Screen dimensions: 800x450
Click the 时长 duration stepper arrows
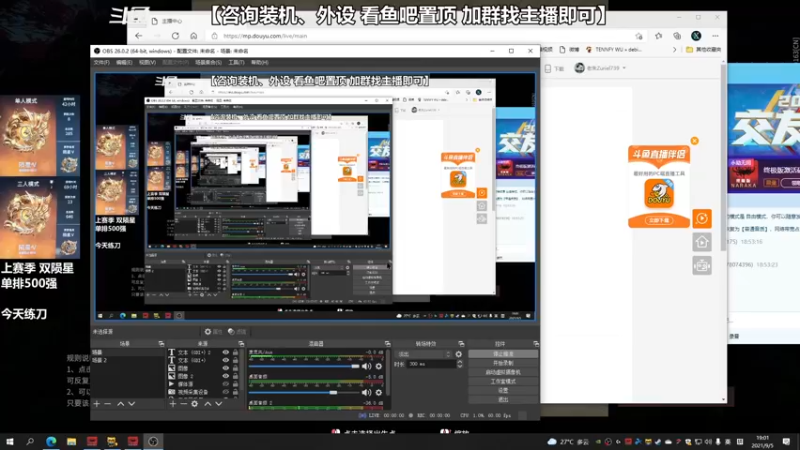click(460, 364)
